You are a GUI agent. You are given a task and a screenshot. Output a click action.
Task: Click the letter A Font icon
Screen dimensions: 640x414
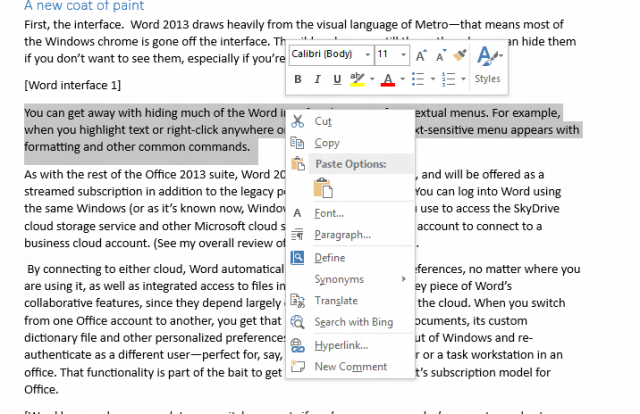pyautogui.click(x=298, y=213)
